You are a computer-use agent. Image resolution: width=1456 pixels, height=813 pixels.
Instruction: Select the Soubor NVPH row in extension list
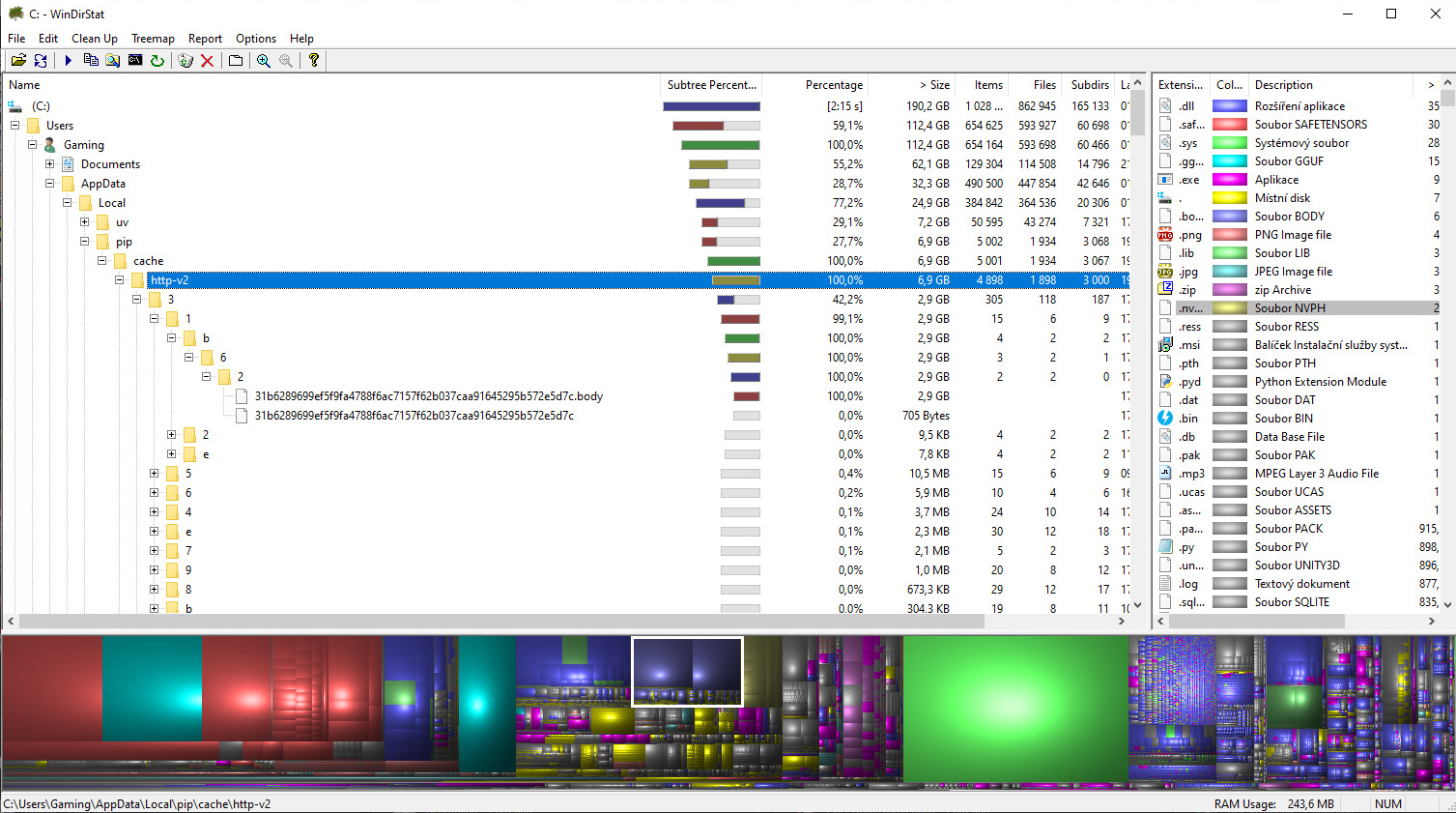[1298, 308]
